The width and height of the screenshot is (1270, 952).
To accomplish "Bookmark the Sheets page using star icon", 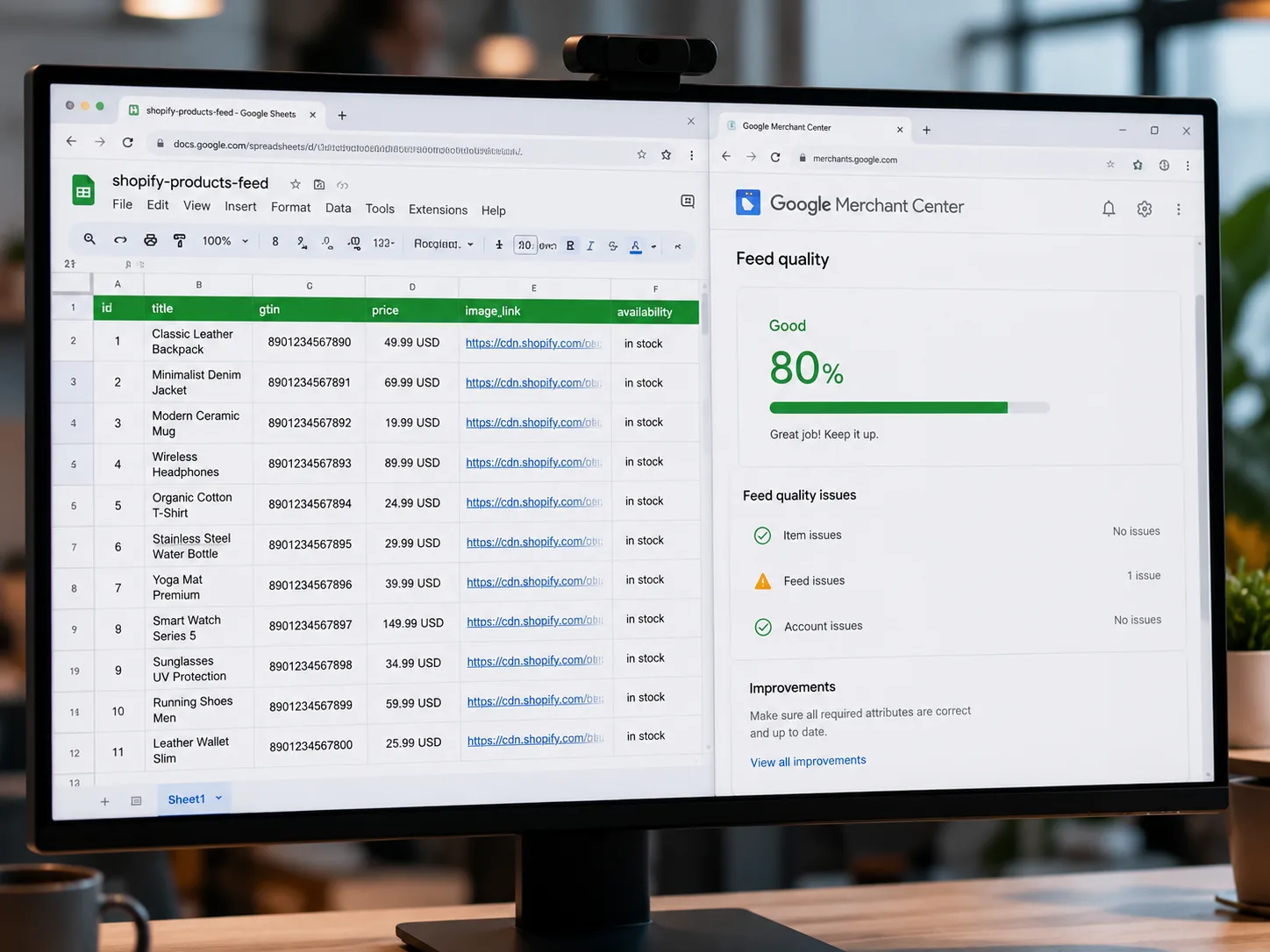I will tap(642, 154).
